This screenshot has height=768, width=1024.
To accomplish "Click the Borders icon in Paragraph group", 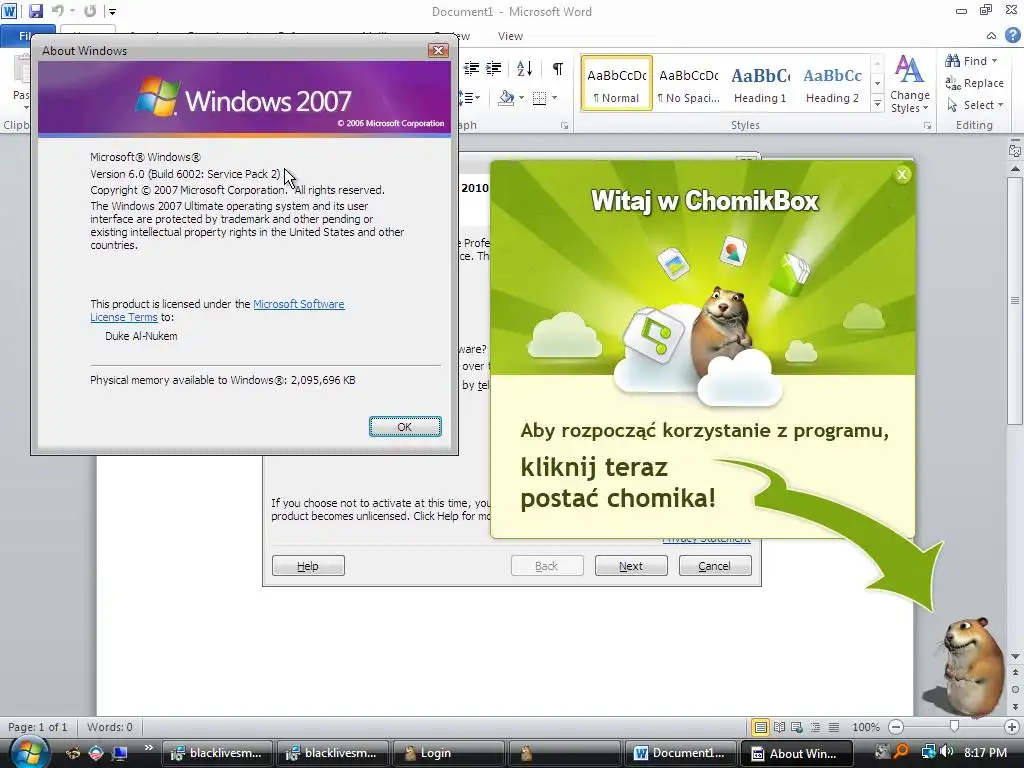I will 539,98.
